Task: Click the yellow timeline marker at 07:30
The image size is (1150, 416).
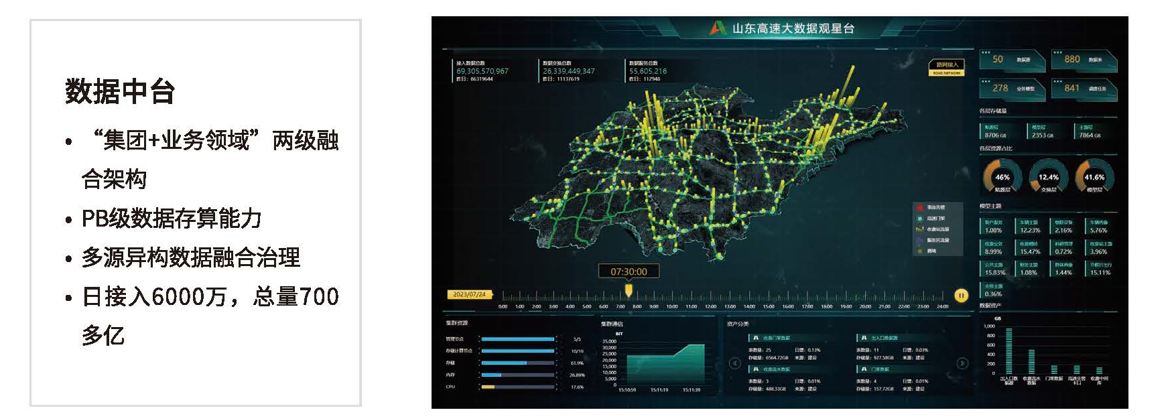Action: point(628,290)
